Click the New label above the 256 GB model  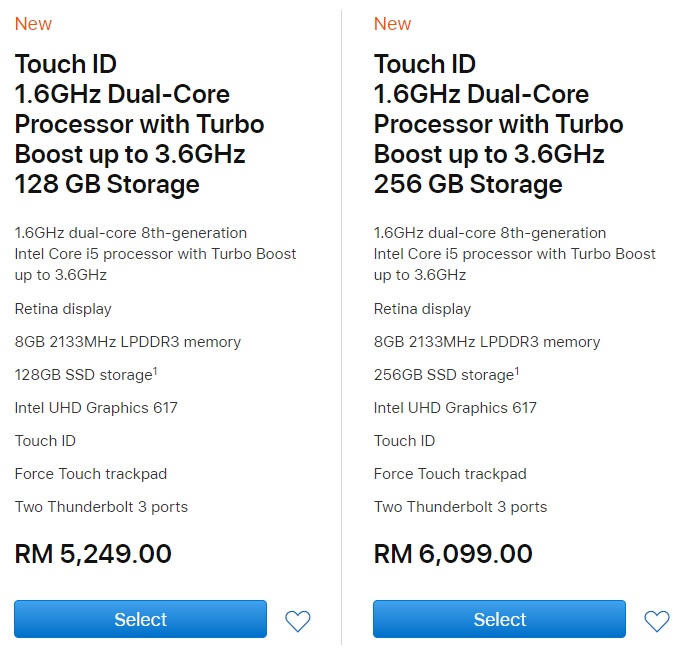point(392,24)
